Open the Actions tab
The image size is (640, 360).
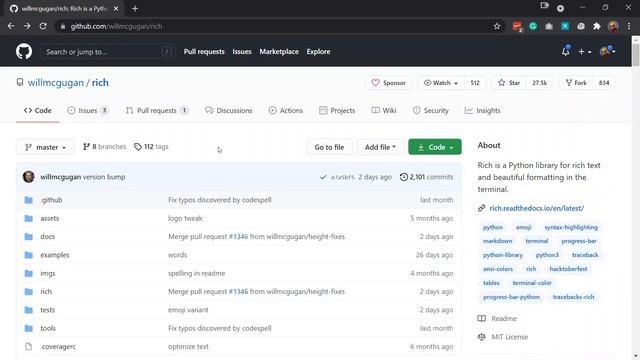[x=286, y=111]
